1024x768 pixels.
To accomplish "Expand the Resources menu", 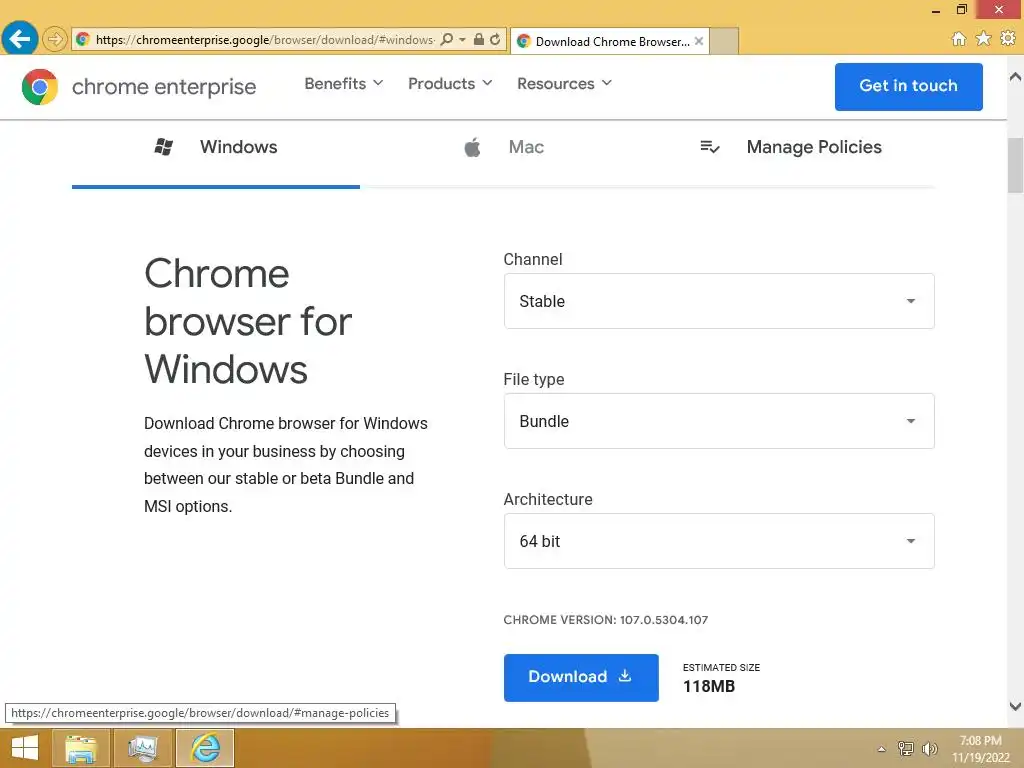I will 564,84.
